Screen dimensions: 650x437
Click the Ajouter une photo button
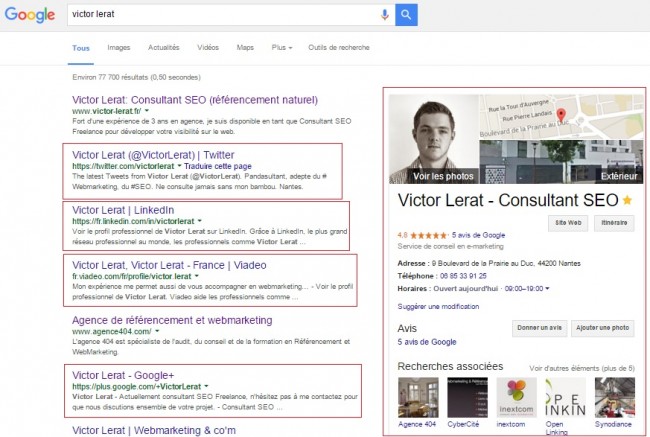pos(602,328)
